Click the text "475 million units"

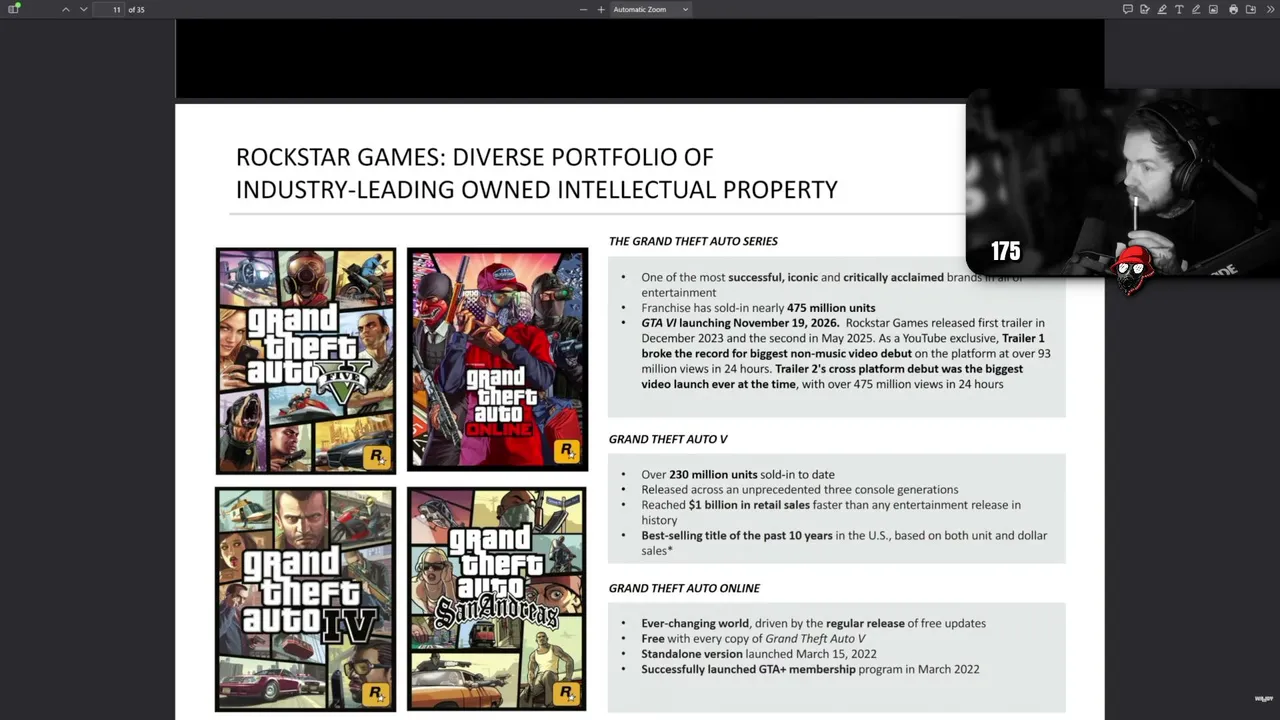pyautogui.click(x=831, y=308)
